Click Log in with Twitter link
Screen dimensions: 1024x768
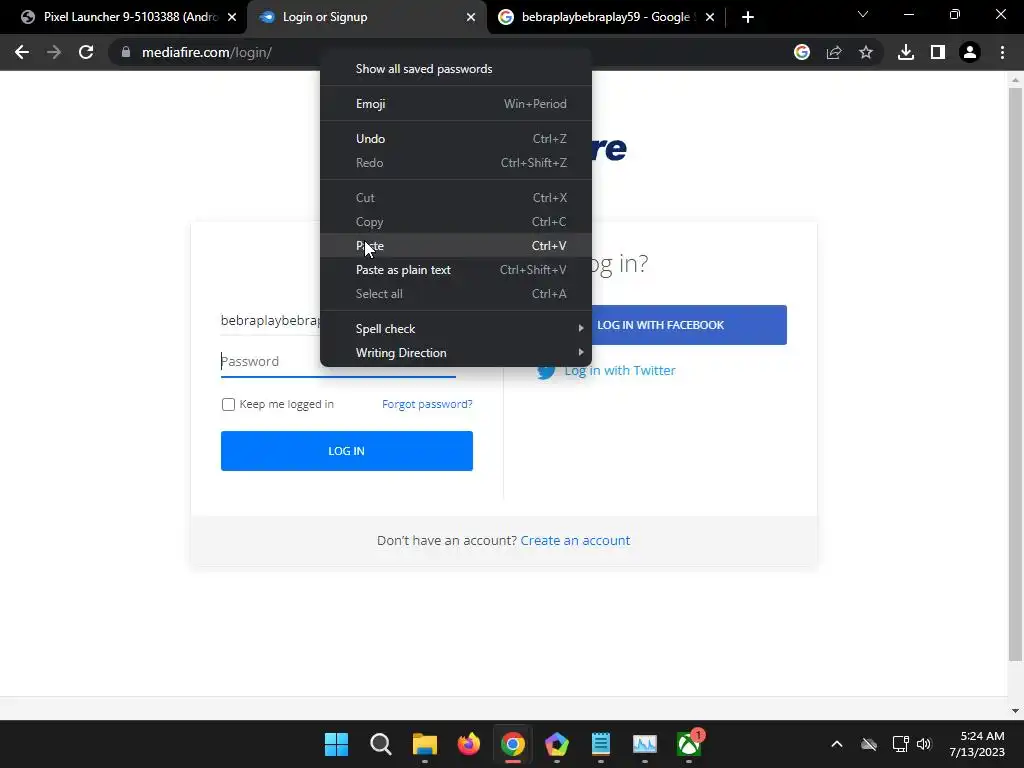pyautogui.click(x=620, y=370)
